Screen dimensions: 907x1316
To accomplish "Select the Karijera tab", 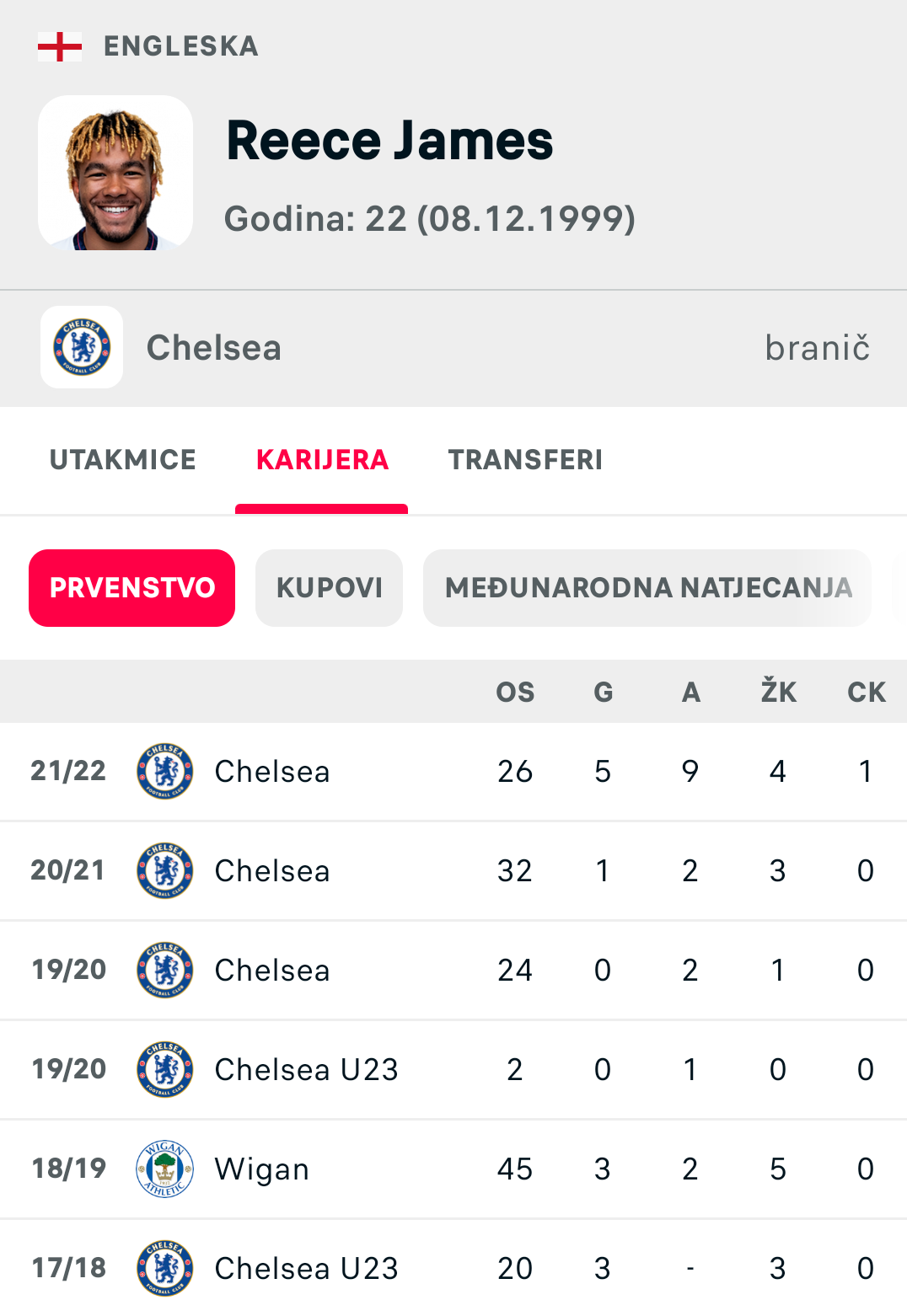I will pyautogui.click(x=322, y=460).
